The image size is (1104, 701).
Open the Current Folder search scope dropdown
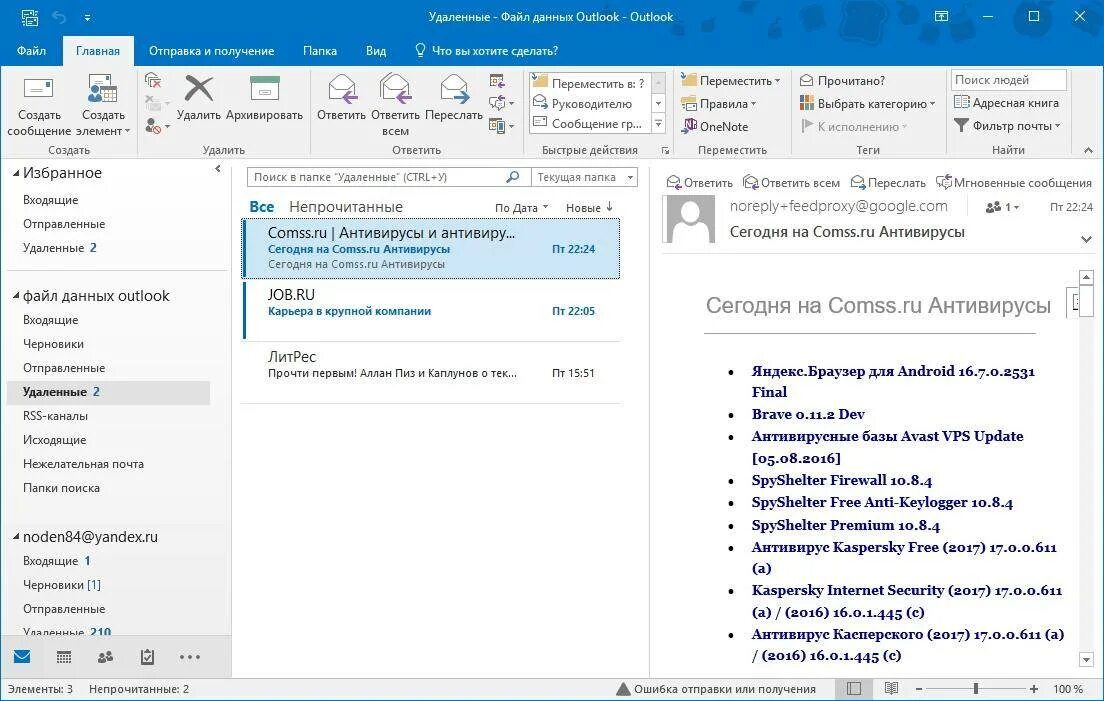584,177
